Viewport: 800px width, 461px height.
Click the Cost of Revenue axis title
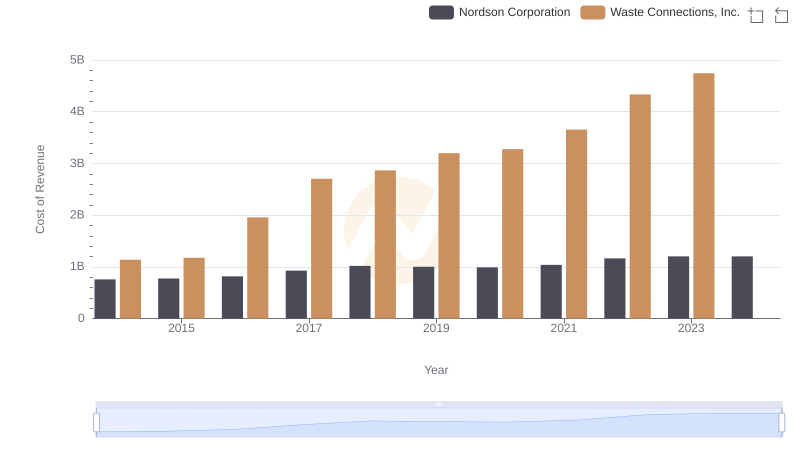[40, 189]
